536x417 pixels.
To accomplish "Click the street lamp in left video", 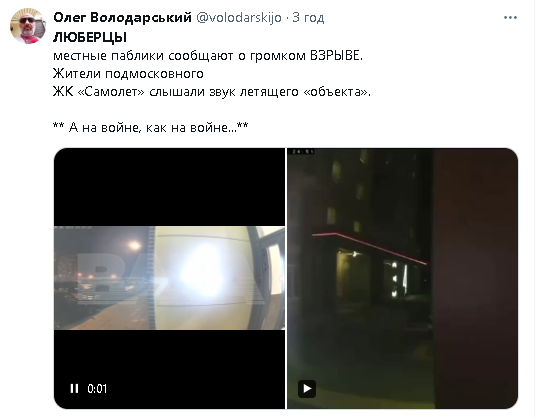I will coord(134,245).
